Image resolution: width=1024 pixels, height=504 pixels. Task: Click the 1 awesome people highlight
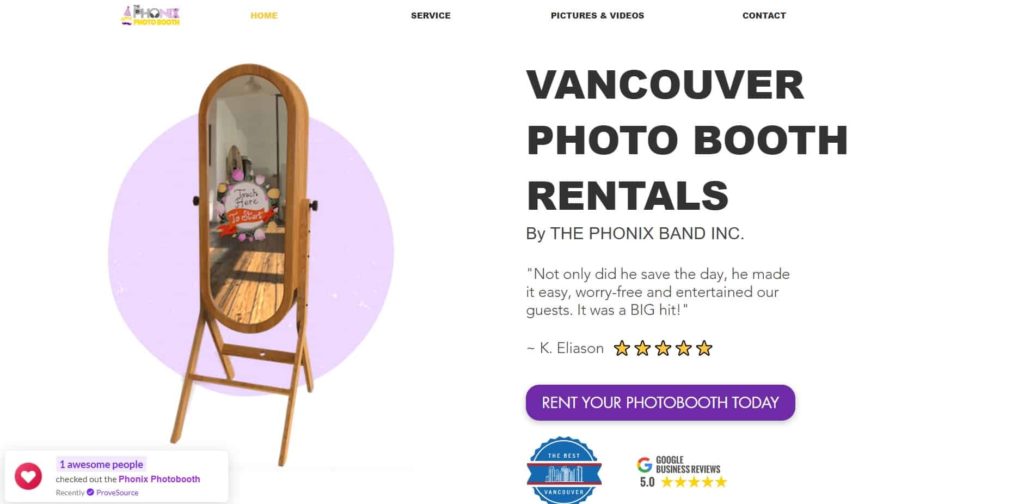tap(101, 465)
